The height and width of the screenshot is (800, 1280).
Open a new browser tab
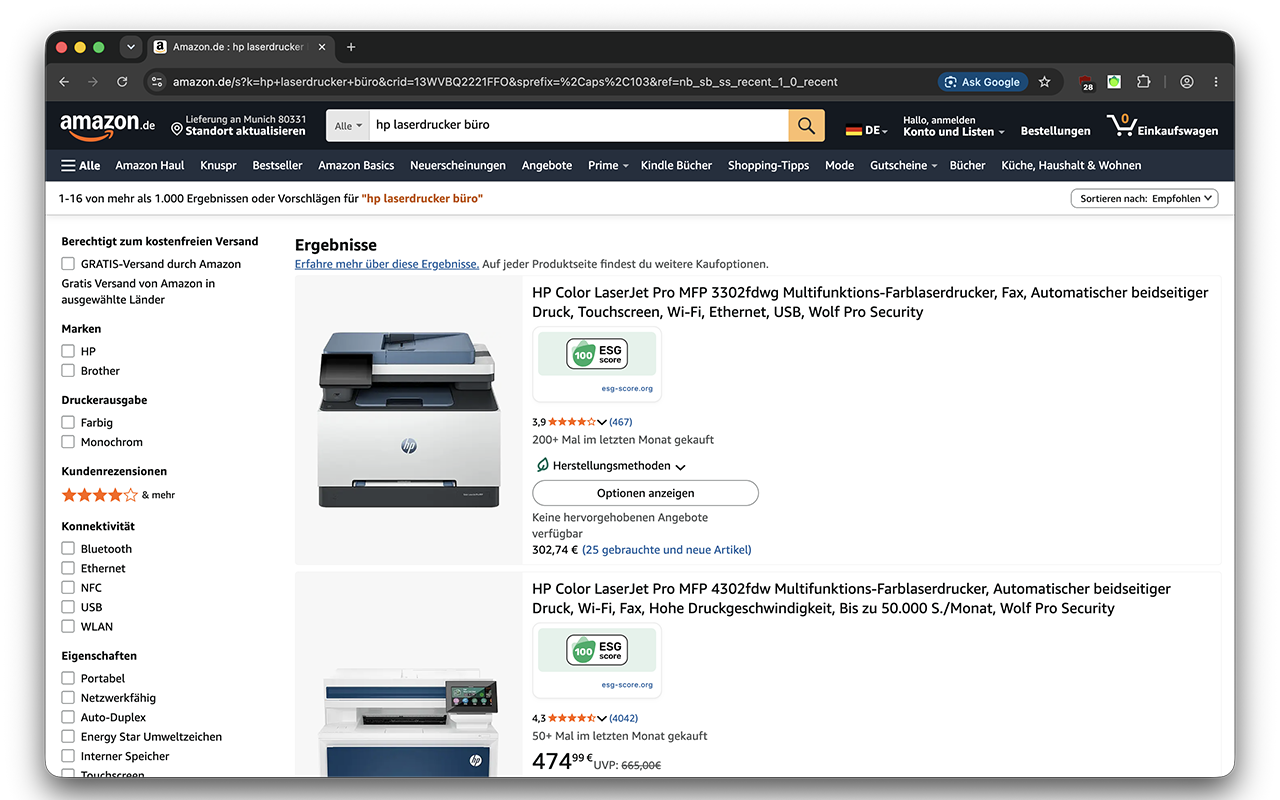pyautogui.click(x=351, y=47)
